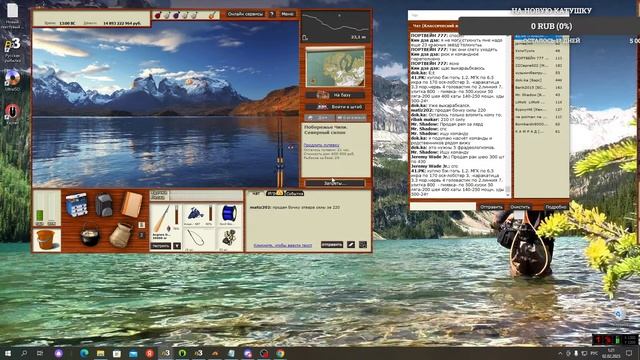Open the orange fish bucket
640x360 pixels.
pos(46,239)
